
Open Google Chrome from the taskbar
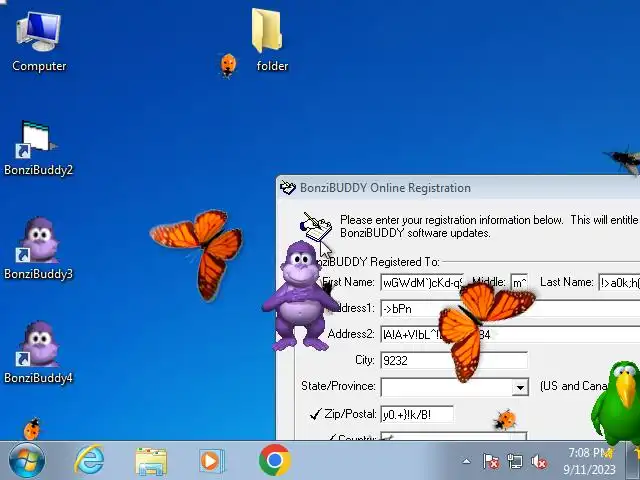274,460
